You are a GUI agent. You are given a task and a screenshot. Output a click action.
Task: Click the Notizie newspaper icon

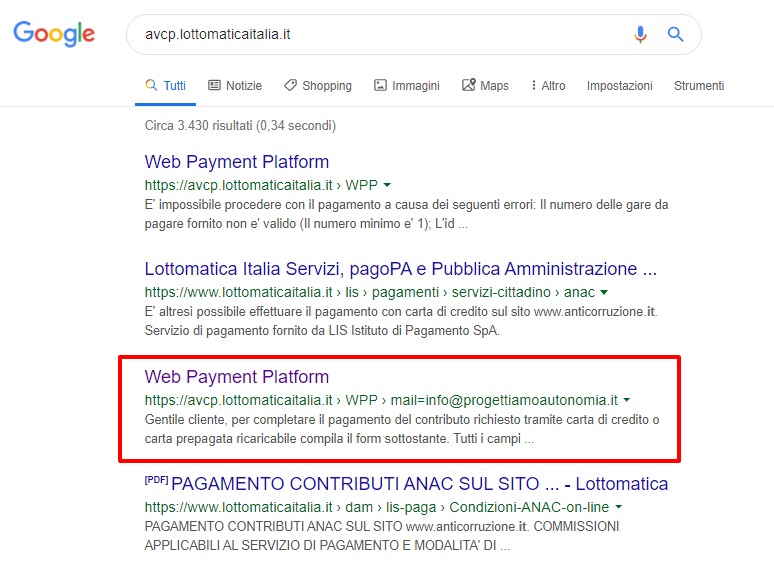[214, 85]
